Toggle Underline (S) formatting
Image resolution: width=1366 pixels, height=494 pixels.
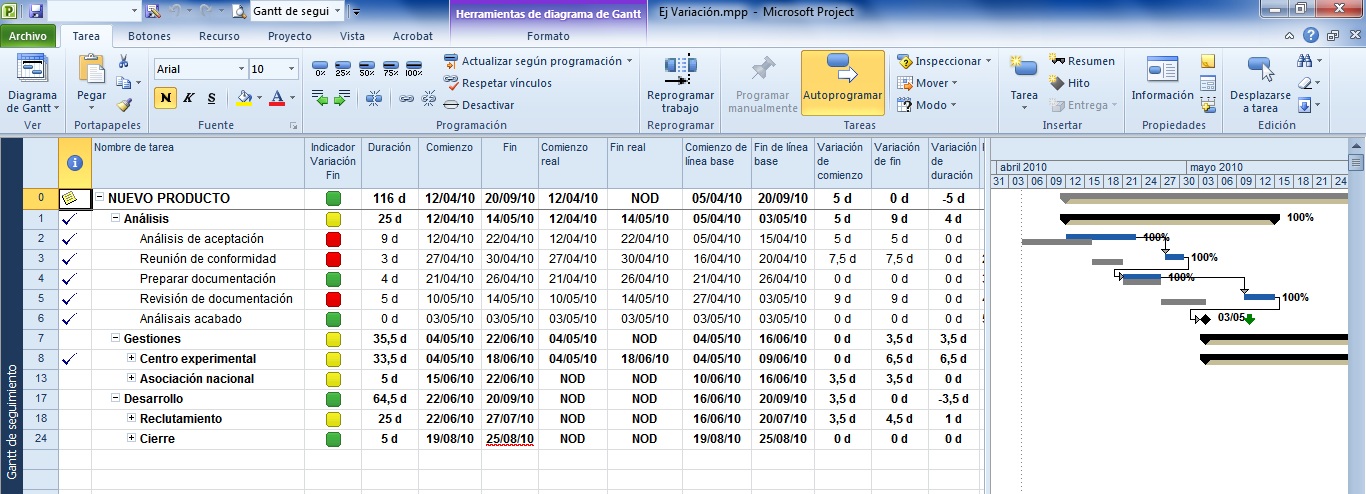(x=211, y=98)
